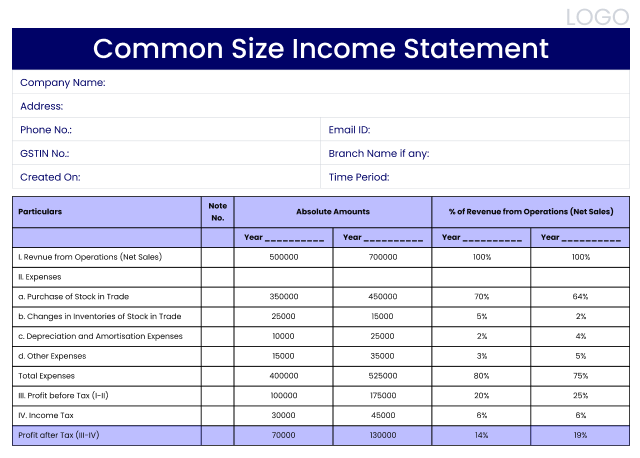Viewport: 640px width, 458px height.
Task: Click the Company Name field
Action: click(321, 82)
